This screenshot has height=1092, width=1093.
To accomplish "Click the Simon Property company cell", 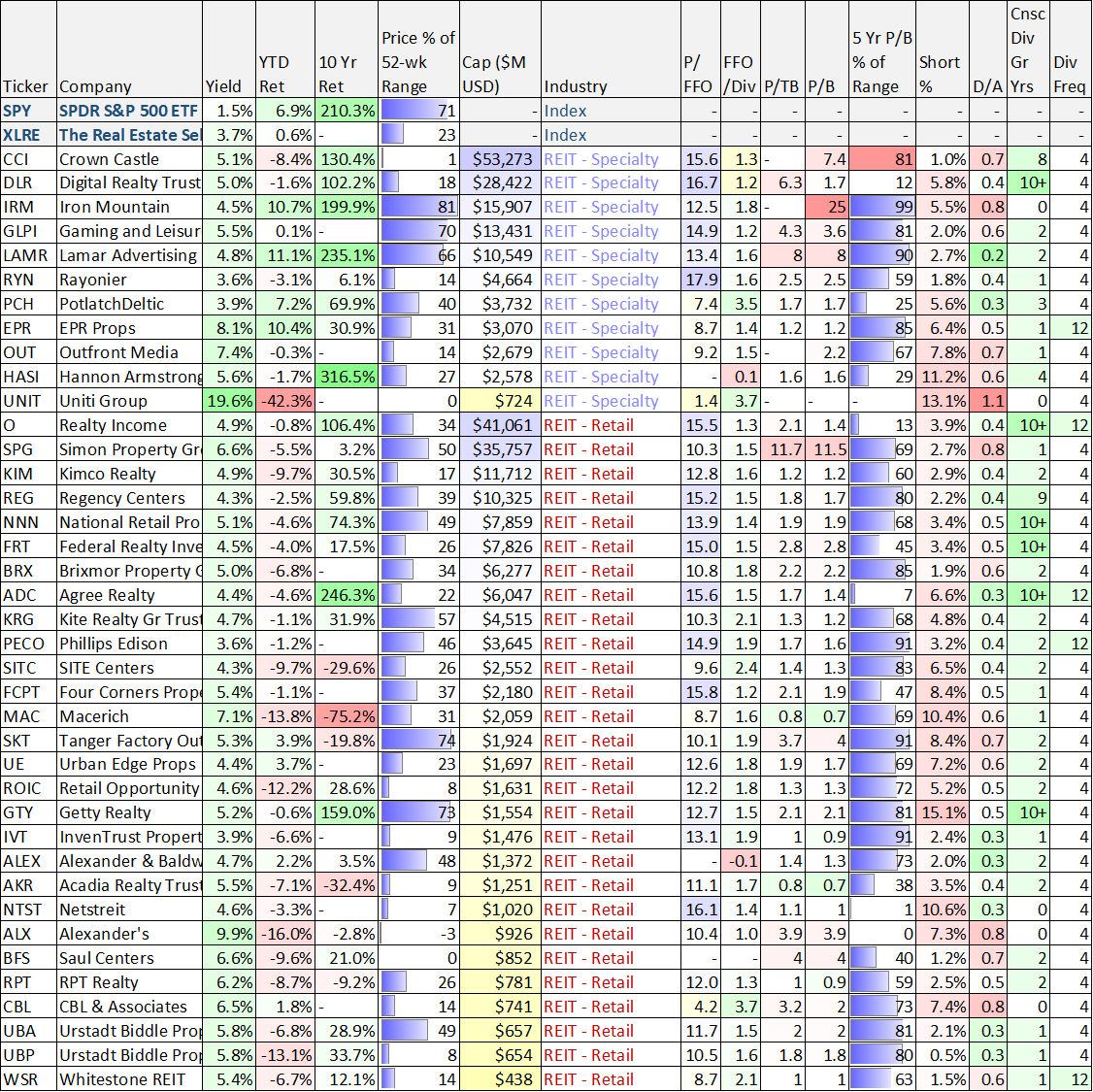I will (130, 449).
